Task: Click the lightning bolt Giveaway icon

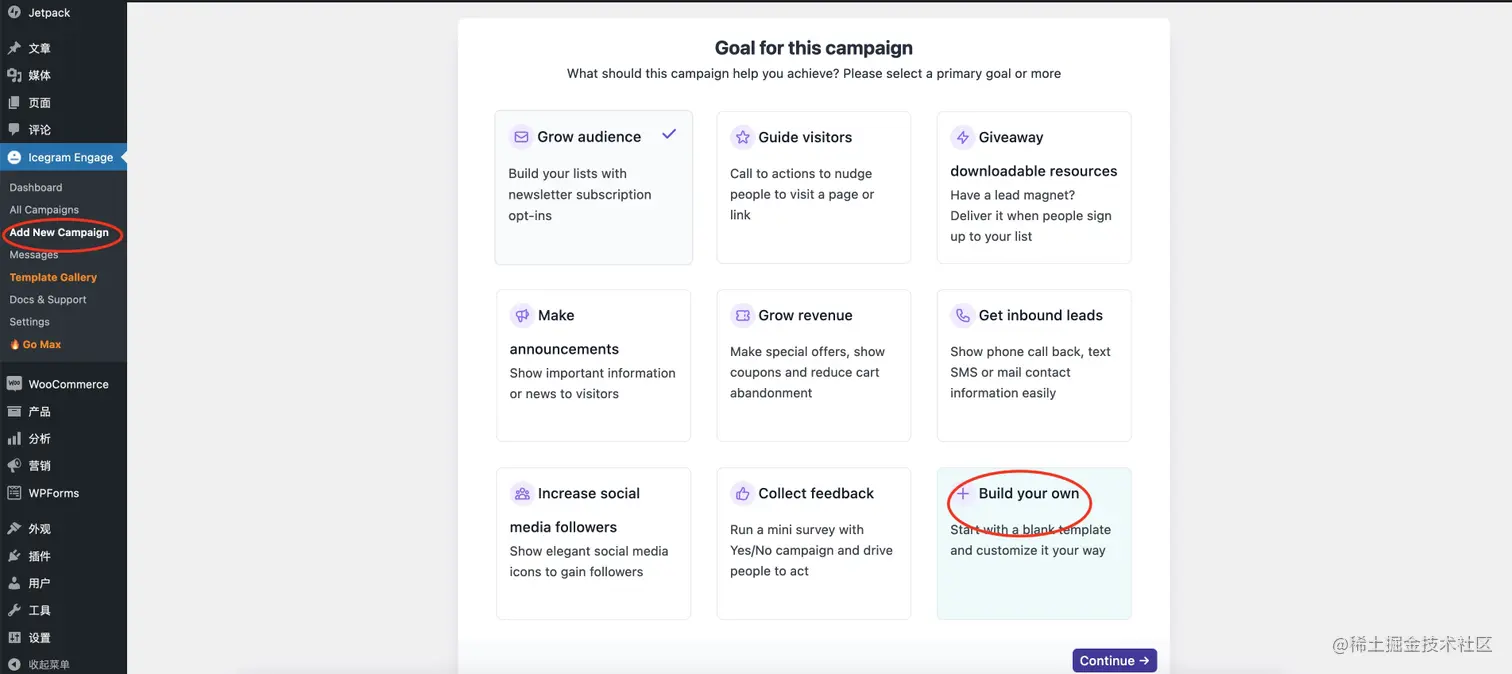Action: click(962, 137)
